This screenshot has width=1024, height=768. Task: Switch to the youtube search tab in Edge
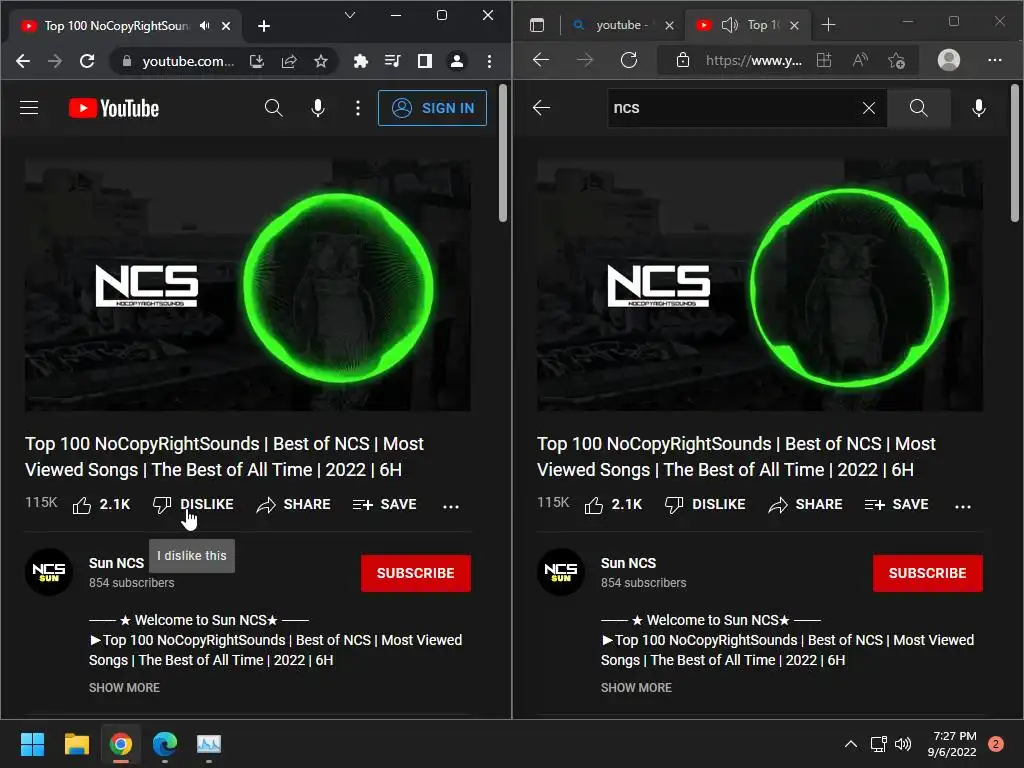pos(620,25)
